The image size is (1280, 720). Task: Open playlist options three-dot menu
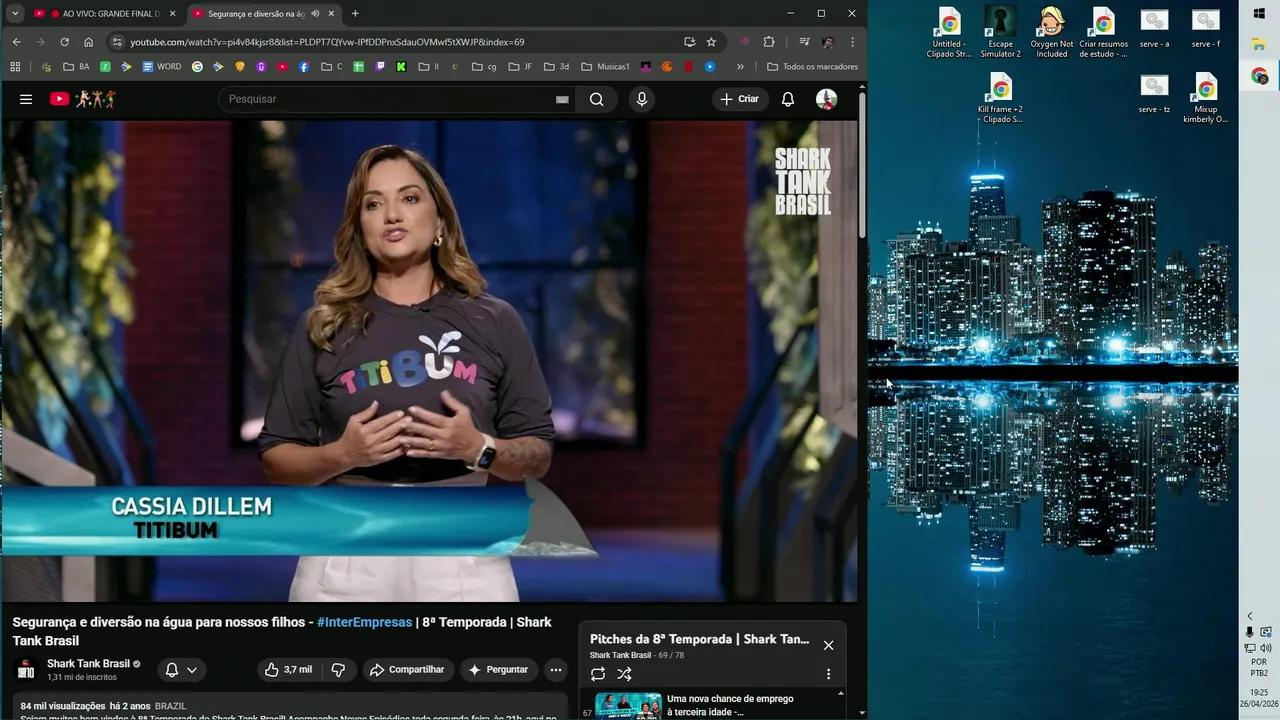tap(828, 674)
